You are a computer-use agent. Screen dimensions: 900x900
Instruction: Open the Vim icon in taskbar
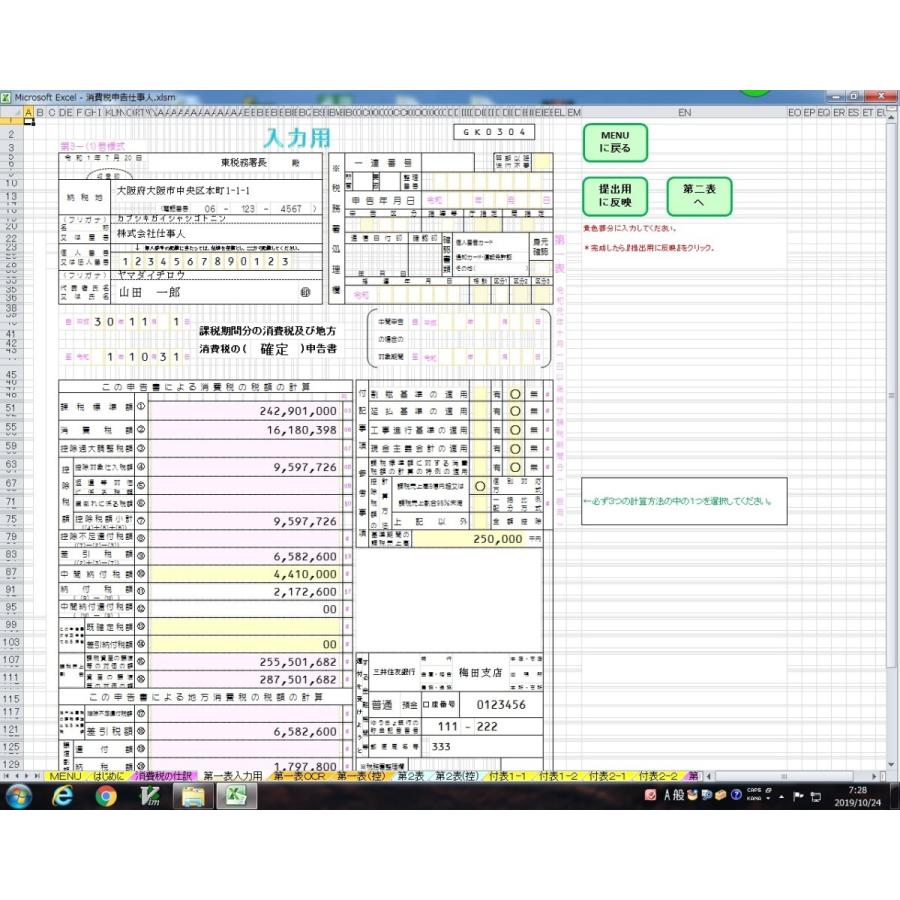pos(151,796)
